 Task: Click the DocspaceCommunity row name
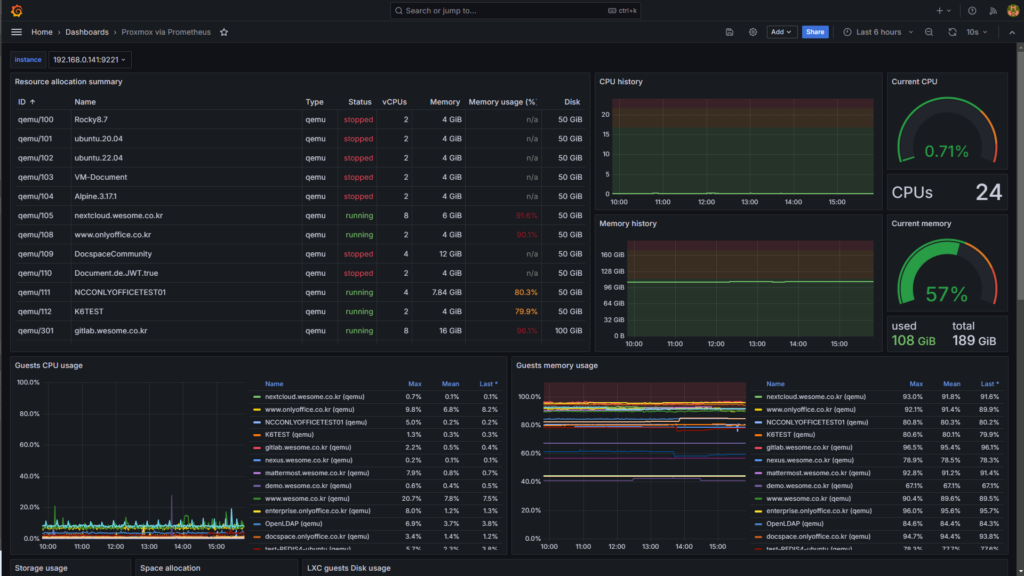pyautogui.click(x=113, y=254)
